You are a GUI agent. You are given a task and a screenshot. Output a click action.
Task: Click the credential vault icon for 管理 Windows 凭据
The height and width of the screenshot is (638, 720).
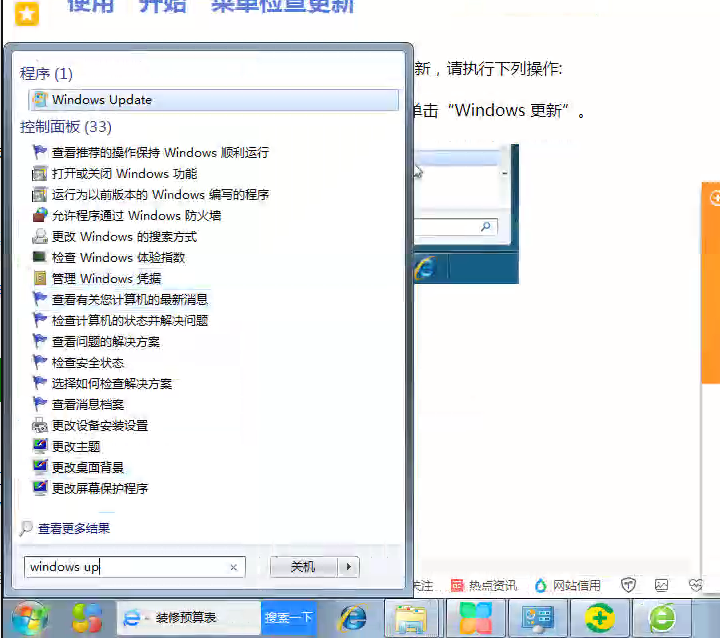tap(39, 278)
